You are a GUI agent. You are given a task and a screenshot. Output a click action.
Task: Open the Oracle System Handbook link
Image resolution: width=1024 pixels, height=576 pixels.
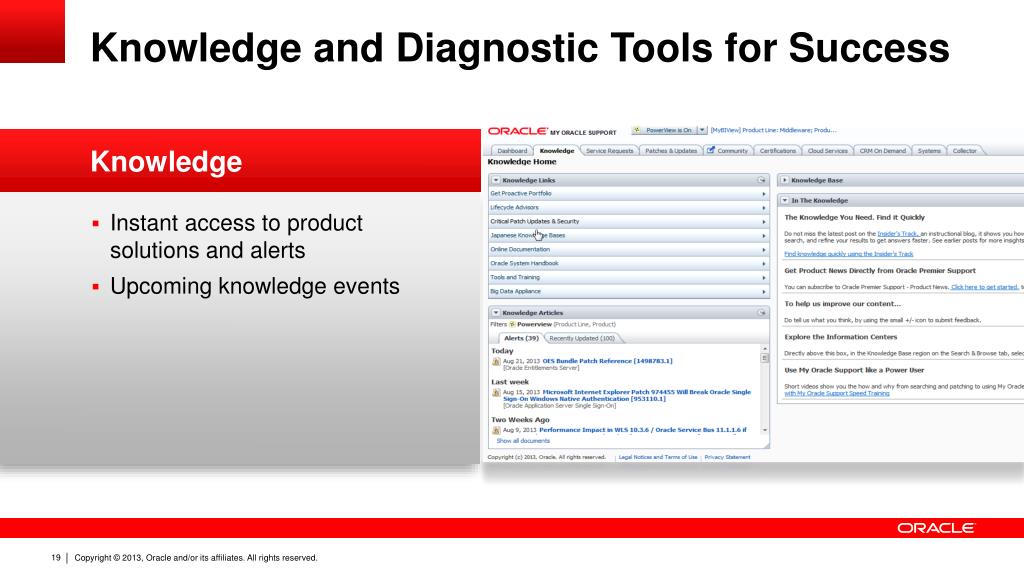(524, 263)
